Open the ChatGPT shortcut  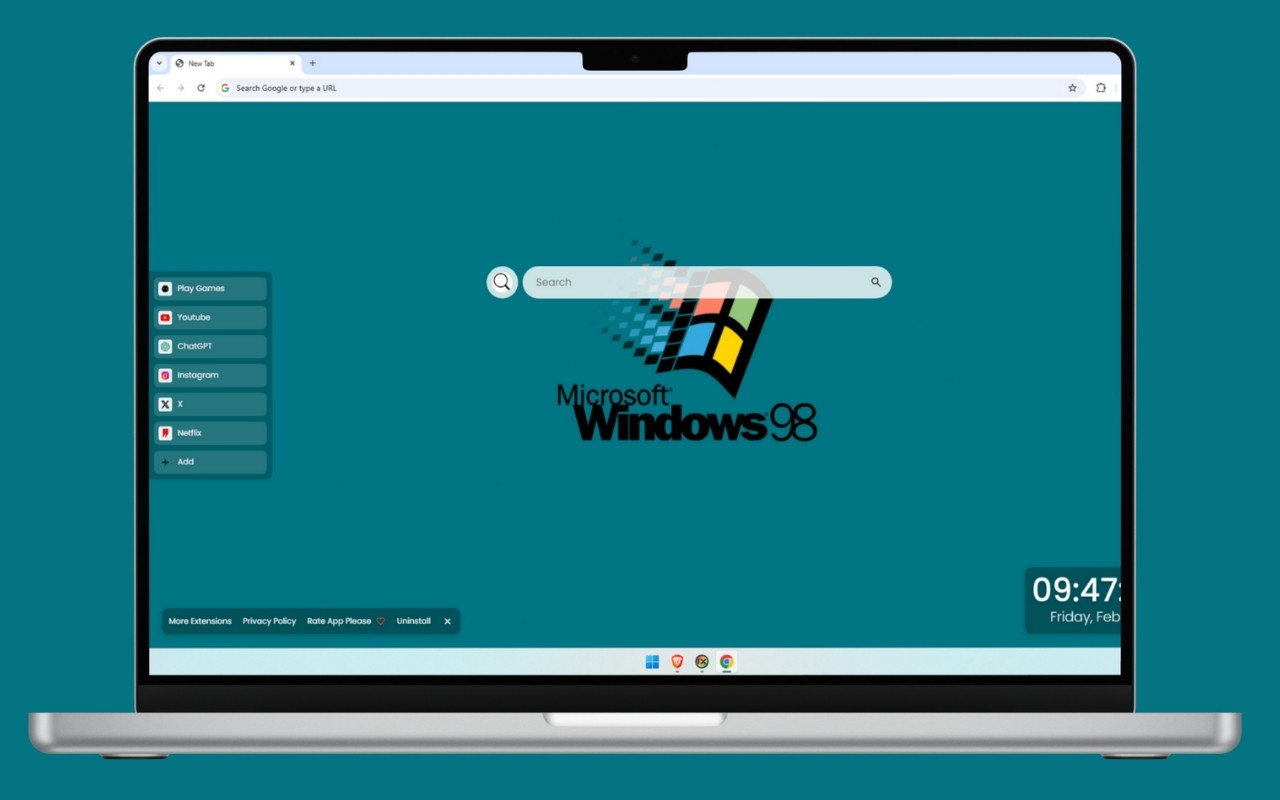[x=210, y=346]
